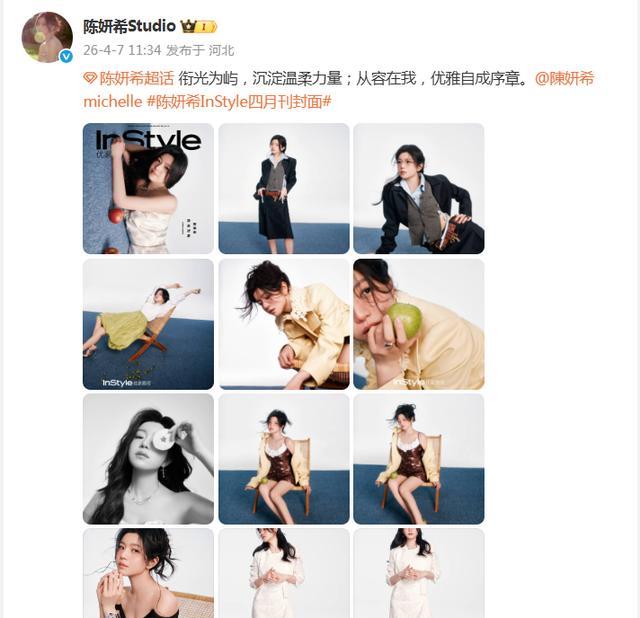Click the super topic diamond icon
Viewport: 640px width, 618px height.
click(90, 78)
